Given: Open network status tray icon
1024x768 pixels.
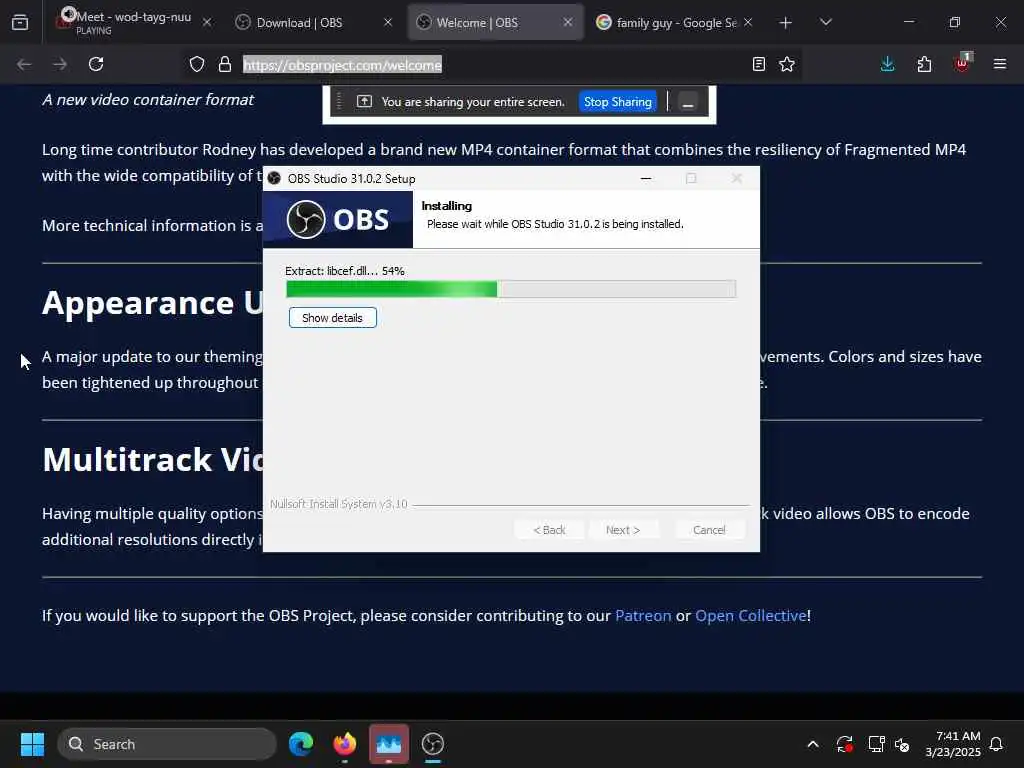Looking at the screenshot, I should point(876,744).
